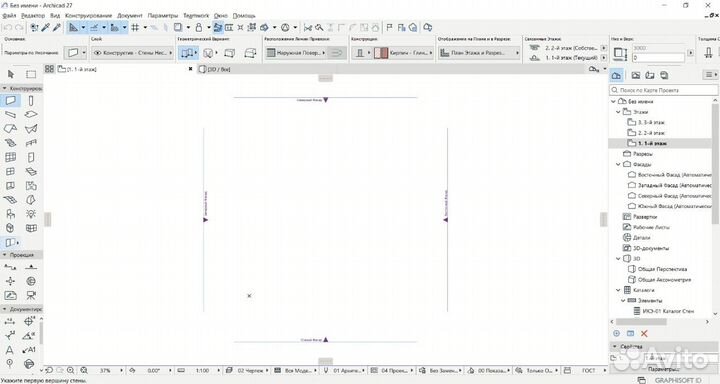Open the 'Файл' menu
Viewport: 720px width, 384px height.
tap(9, 16)
